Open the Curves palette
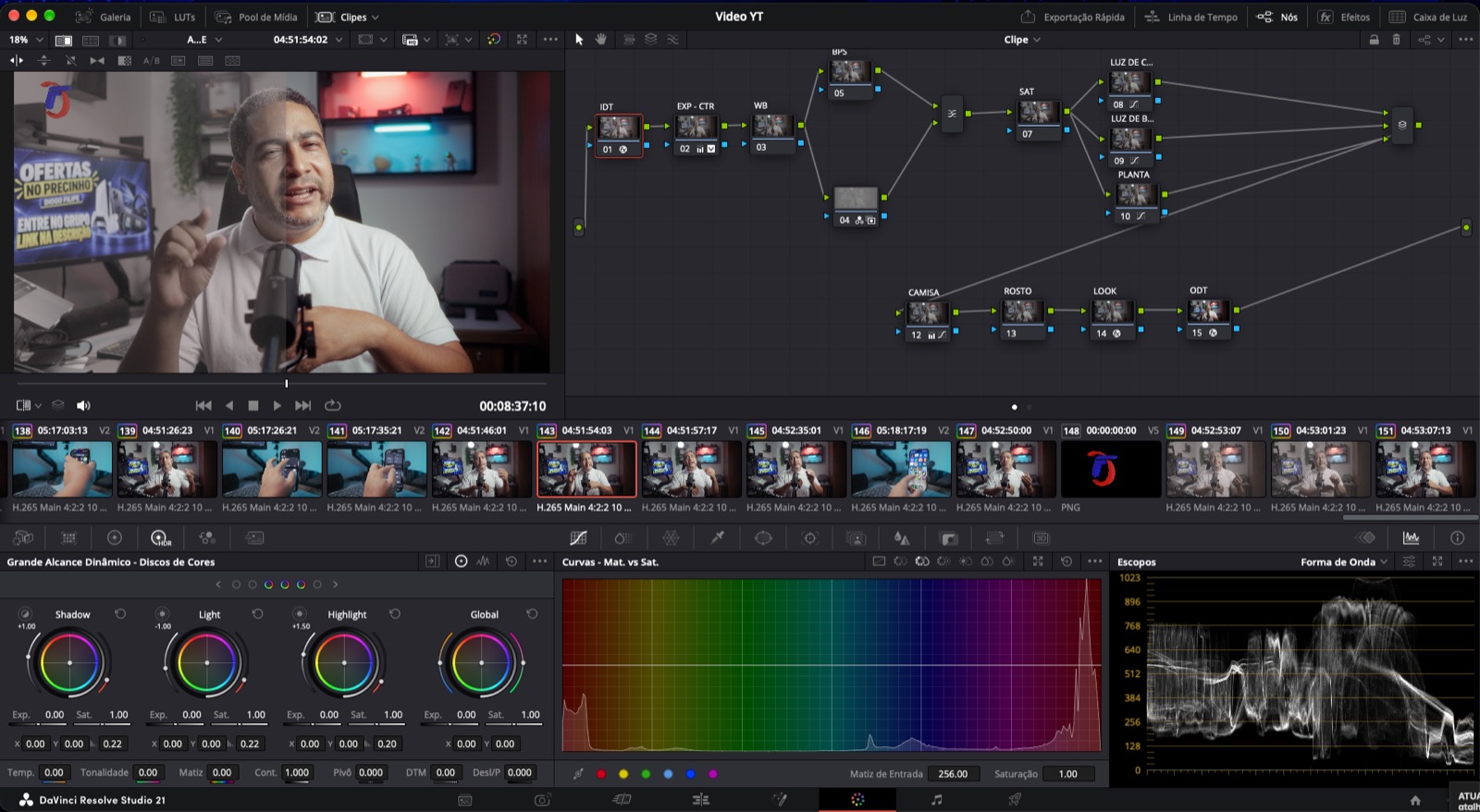1480x812 pixels. [x=578, y=538]
